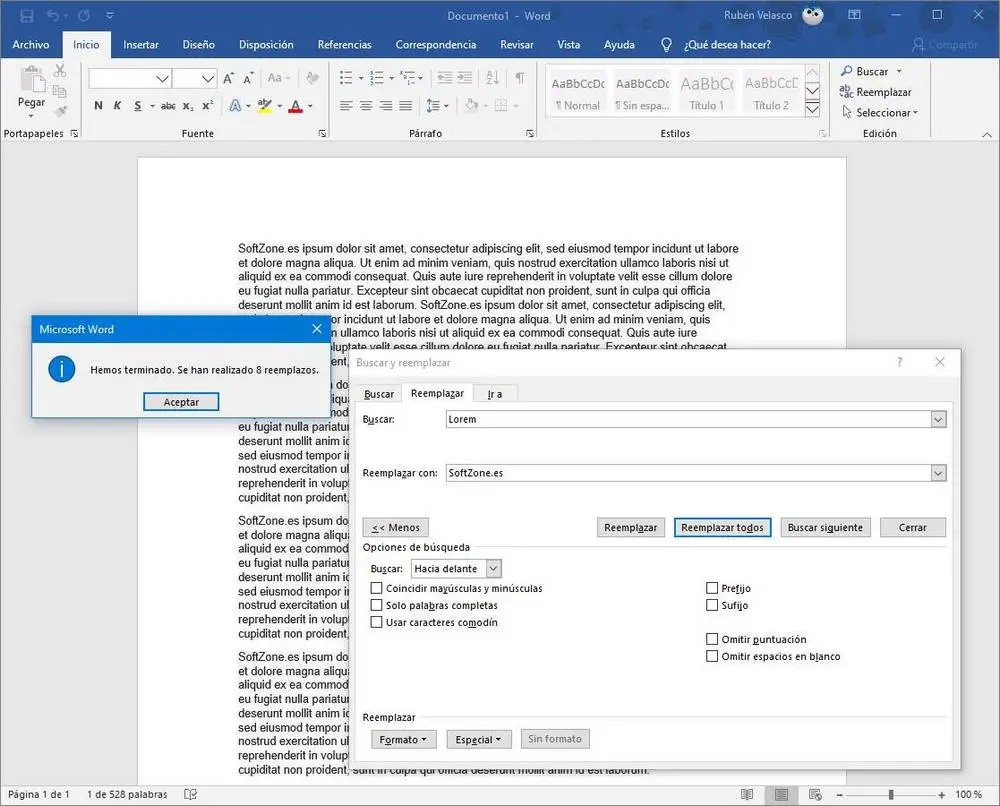Align text to the left
Image resolution: width=1000 pixels, height=806 pixels.
click(x=346, y=106)
